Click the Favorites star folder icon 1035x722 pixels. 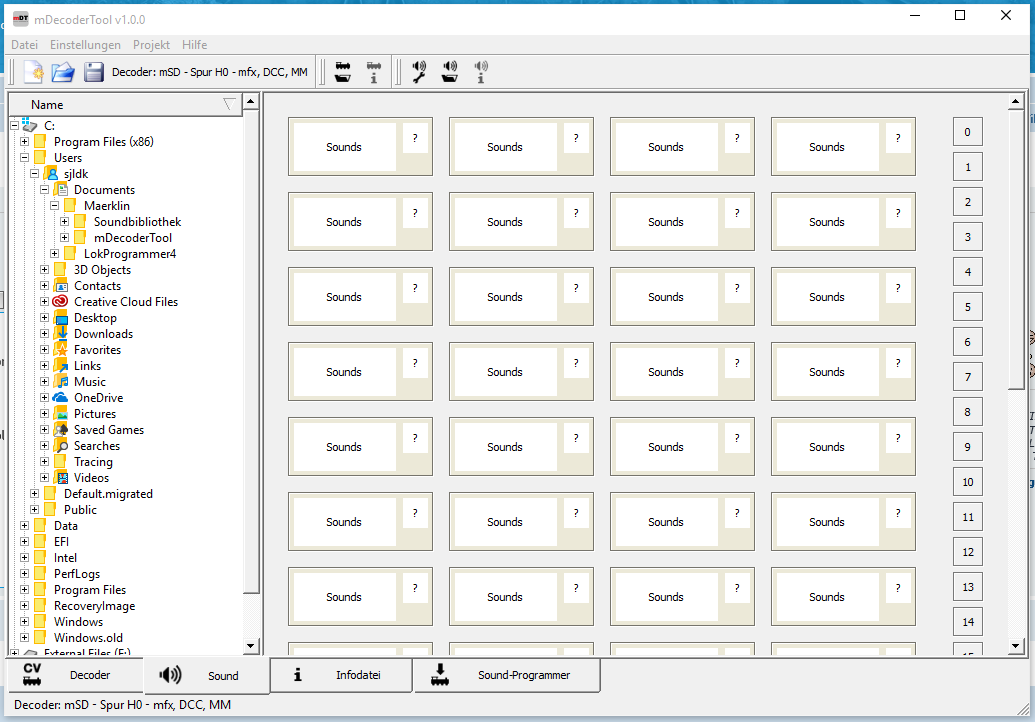pyautogui.click(x=61, y=350)
